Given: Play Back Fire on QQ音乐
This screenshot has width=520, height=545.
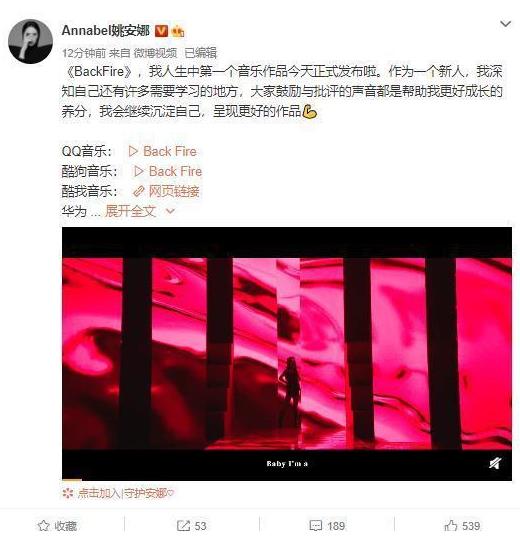Looking at the screenshot, I should [x=162, y=151].
